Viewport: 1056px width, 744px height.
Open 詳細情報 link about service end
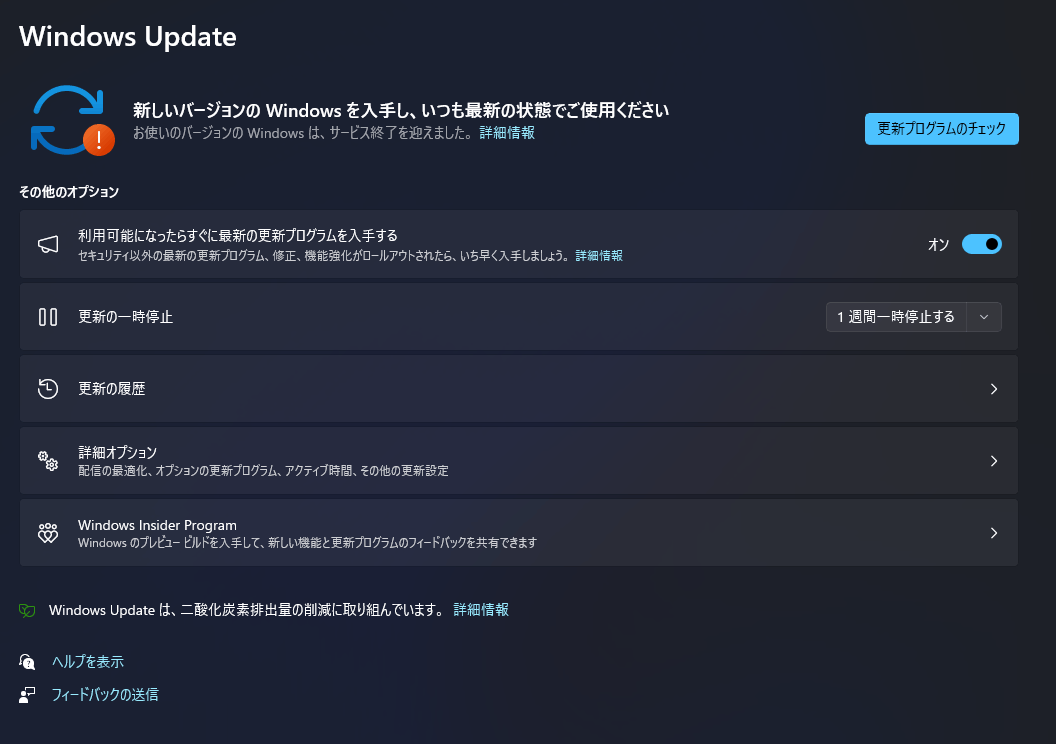tap(507, 133)
